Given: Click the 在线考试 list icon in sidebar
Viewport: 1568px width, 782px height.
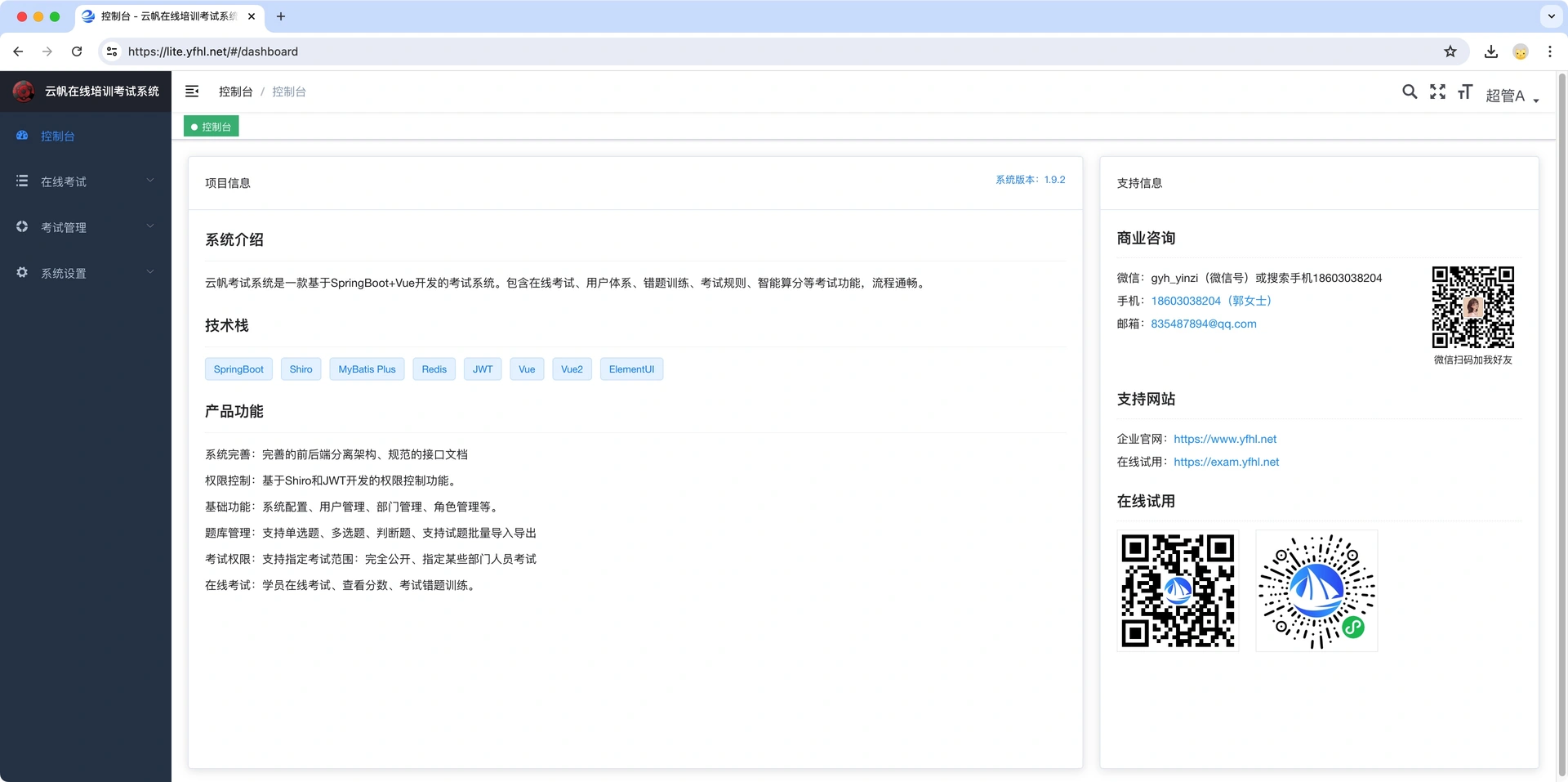Looking at the screenshot, I should pos(22,181).
